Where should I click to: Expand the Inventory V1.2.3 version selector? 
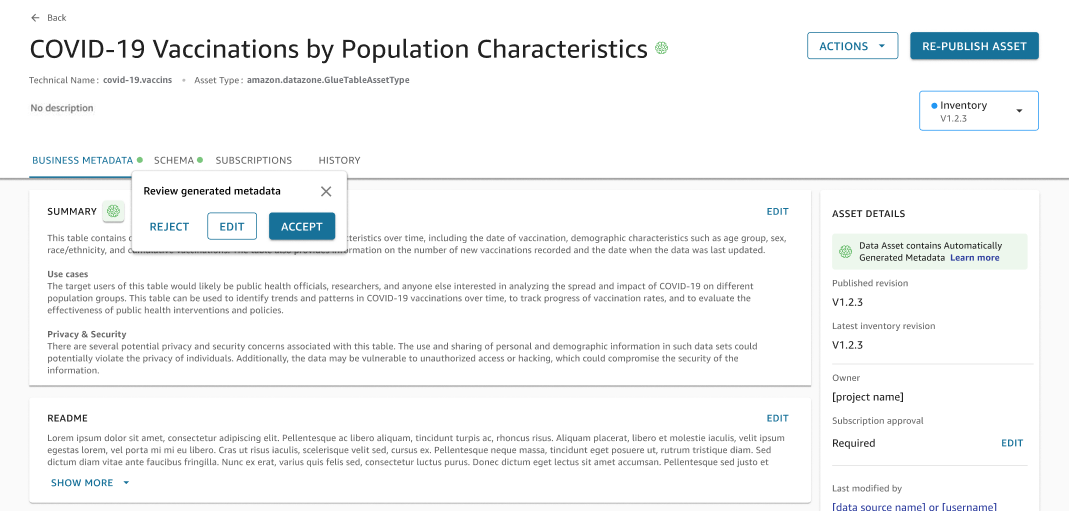979,110
